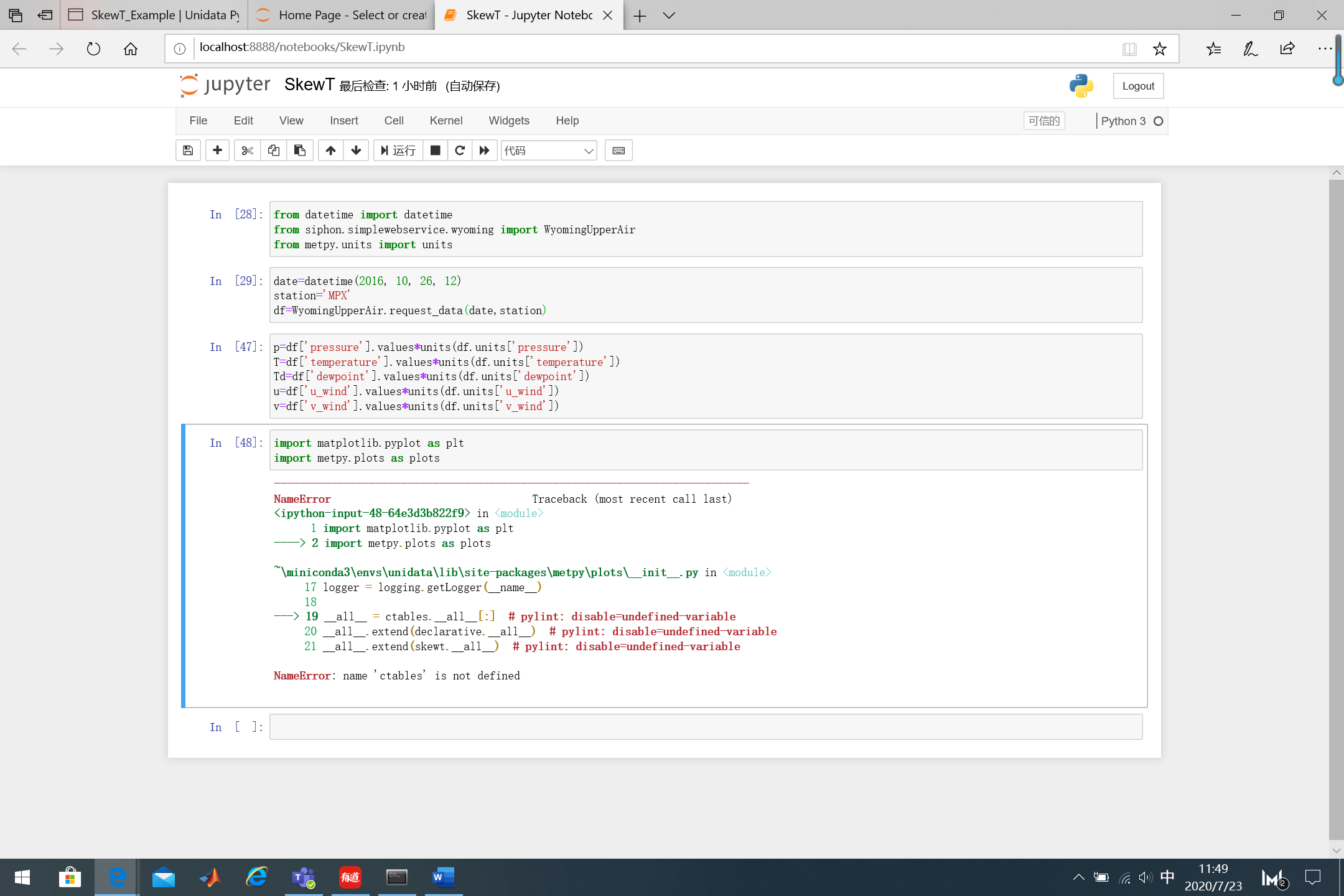
Task: Cut selected cell using scissors icon
Action: click(x=247, y=150)
